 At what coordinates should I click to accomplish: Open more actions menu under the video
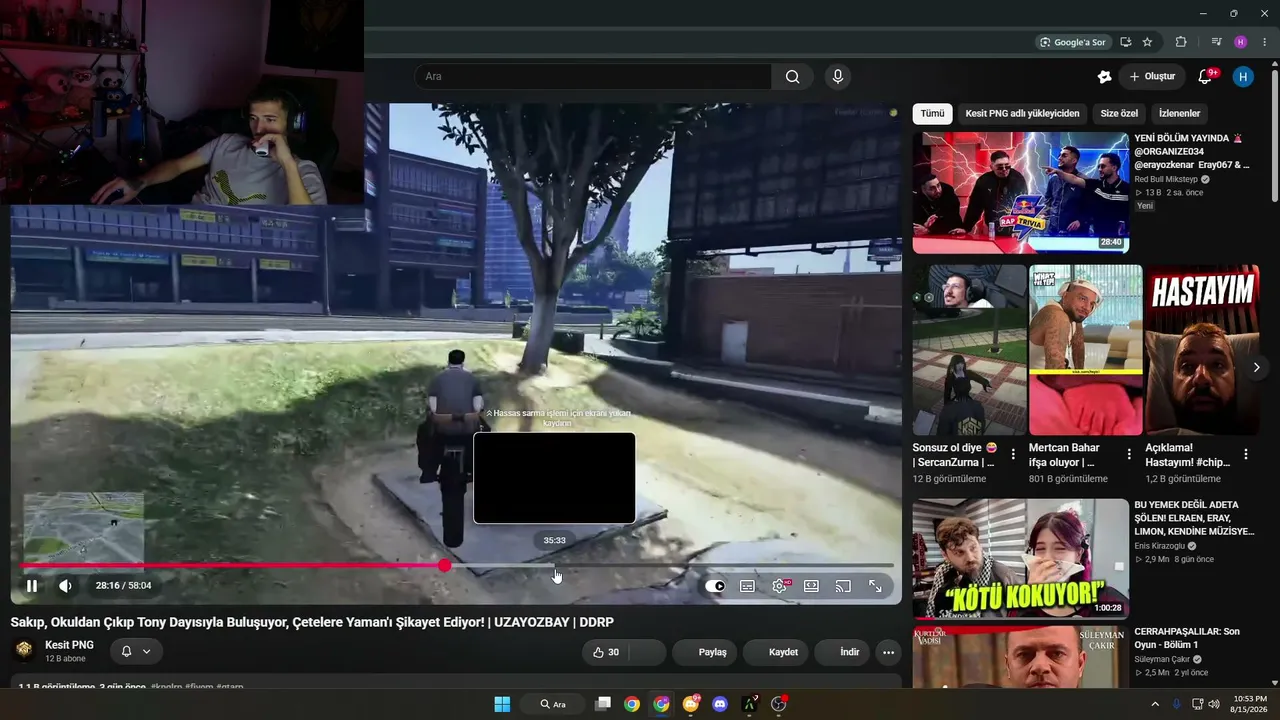[888, 652]
